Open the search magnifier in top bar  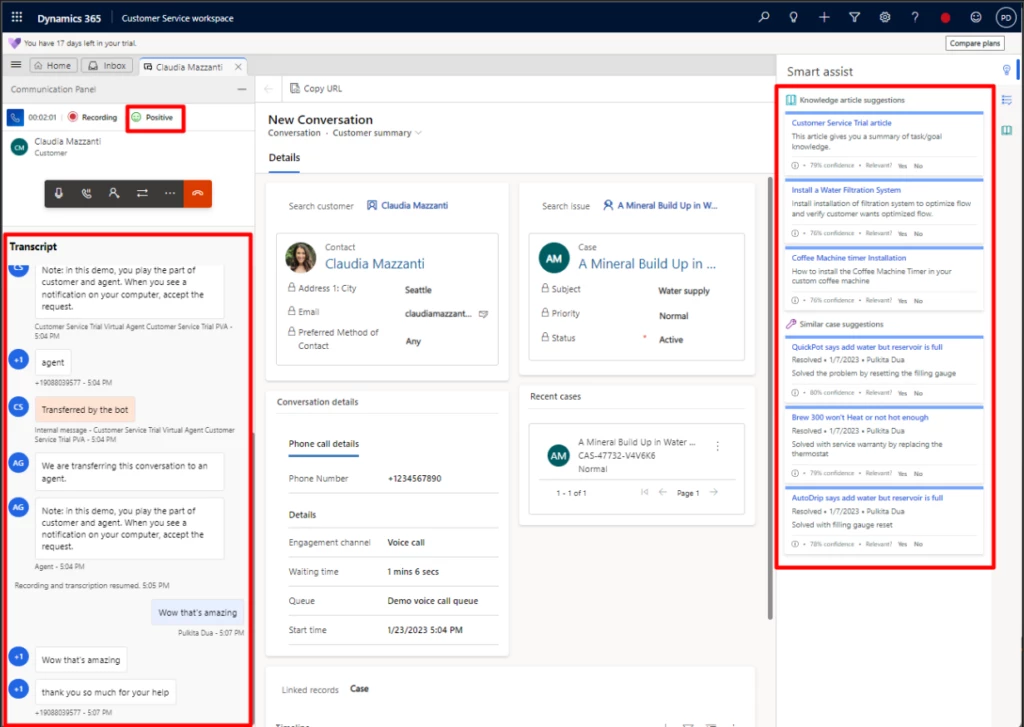[765, 17]
